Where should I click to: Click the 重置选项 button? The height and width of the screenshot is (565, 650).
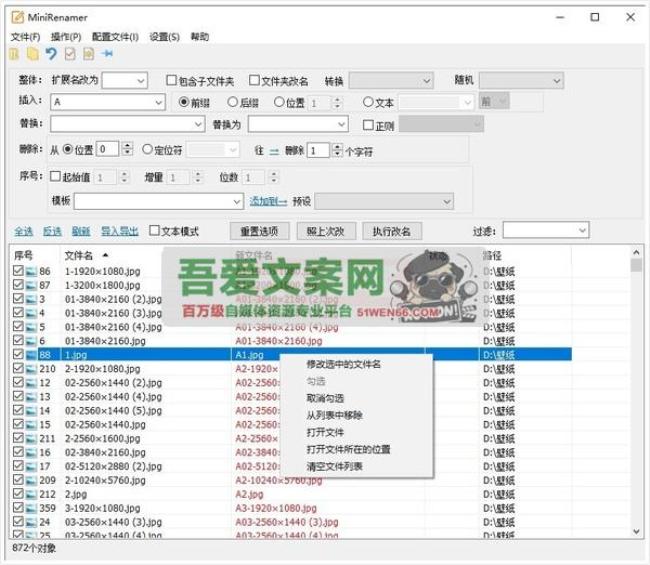tap(260, 231)
